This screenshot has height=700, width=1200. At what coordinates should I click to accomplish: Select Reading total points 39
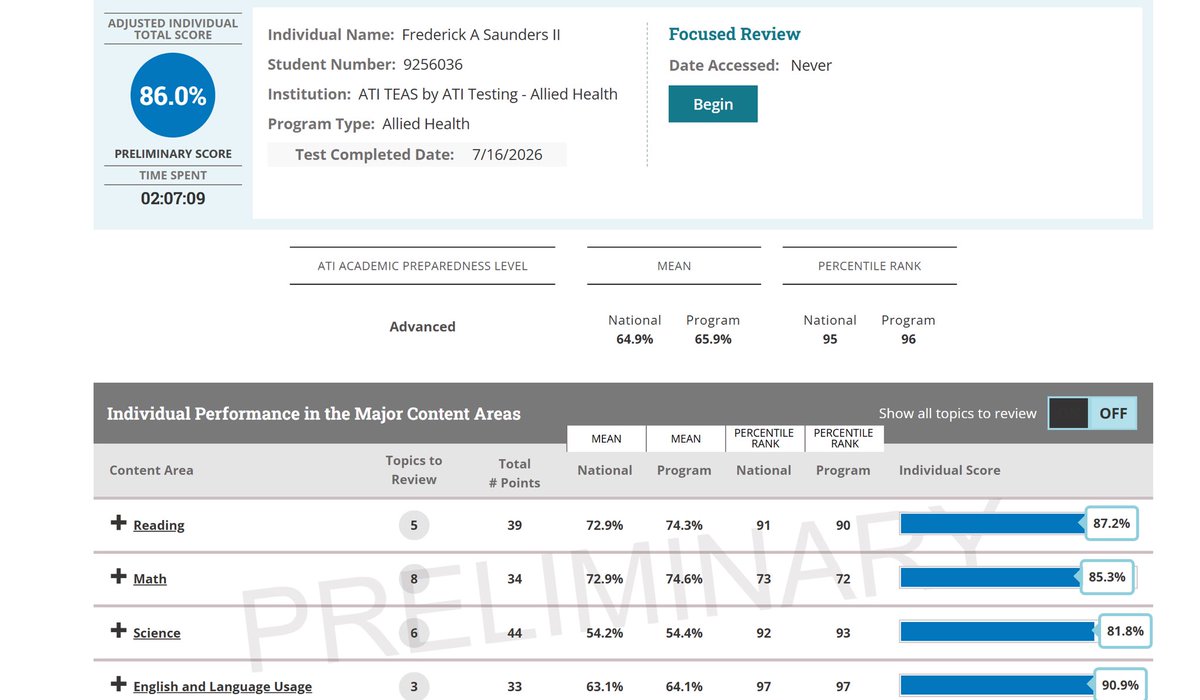[514, 525]
